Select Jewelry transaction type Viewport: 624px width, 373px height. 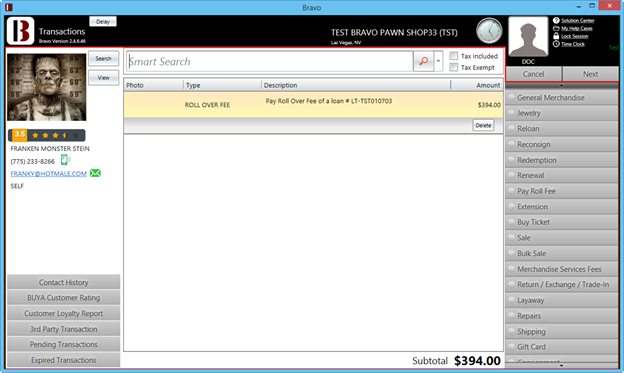click(x=562, y=113)
